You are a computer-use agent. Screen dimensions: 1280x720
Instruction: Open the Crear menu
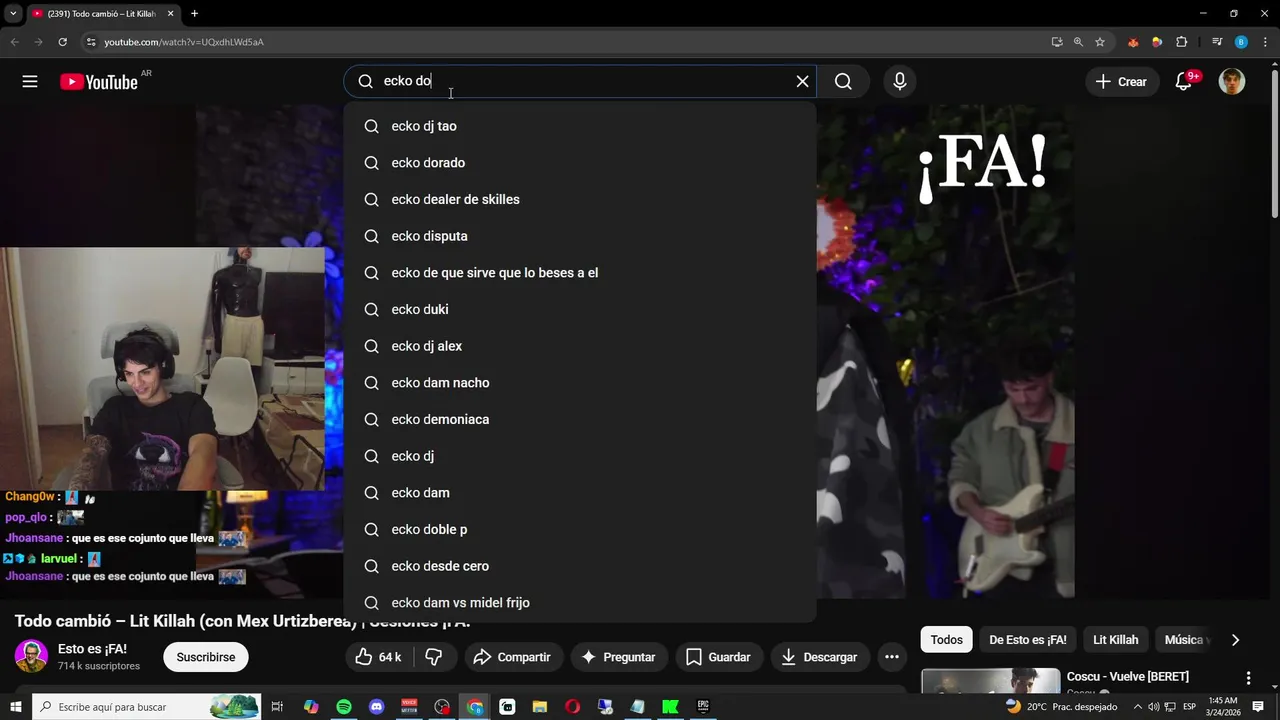(x=1122, y=82)
